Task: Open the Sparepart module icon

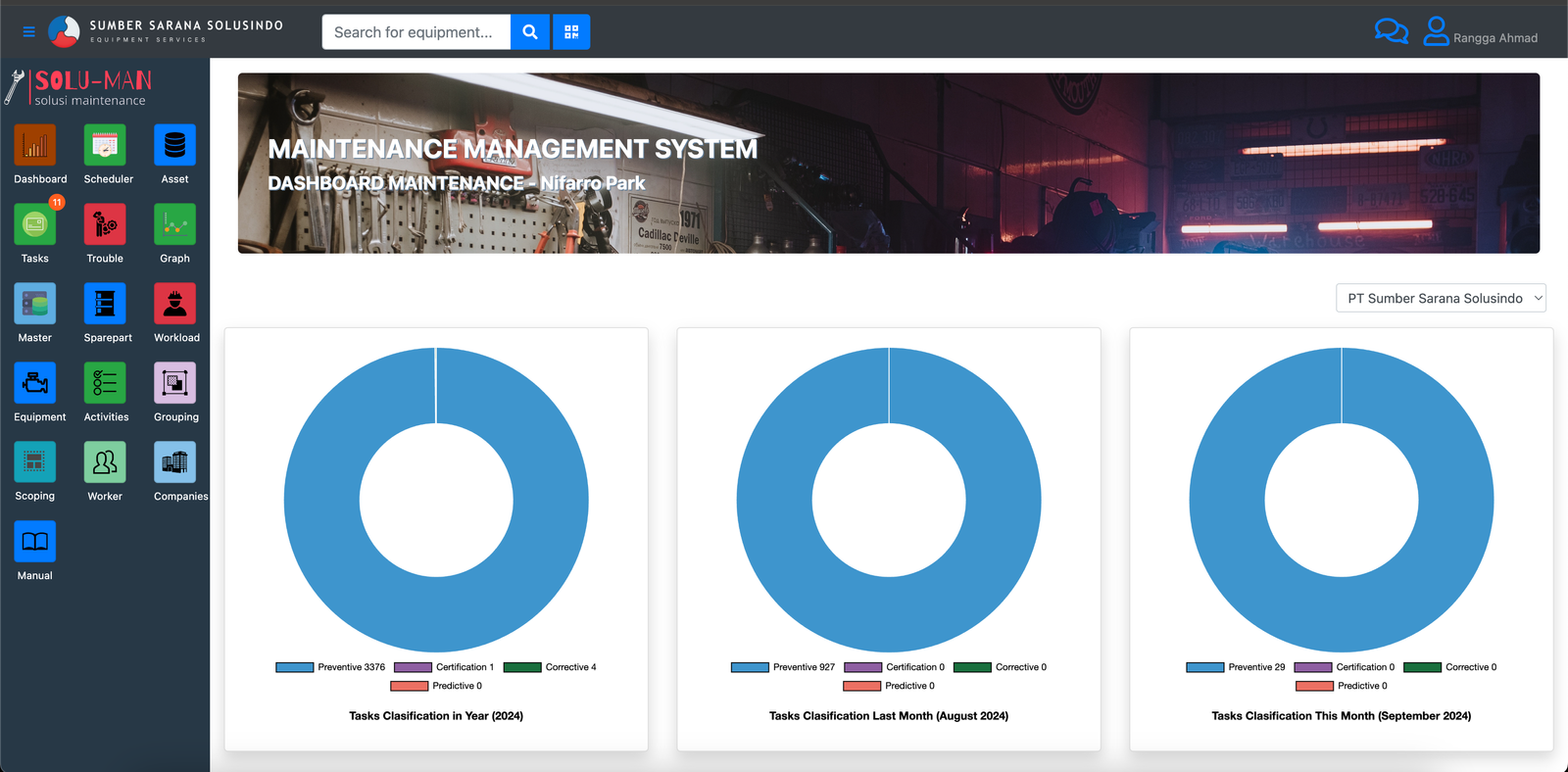Action: (105, 304)
